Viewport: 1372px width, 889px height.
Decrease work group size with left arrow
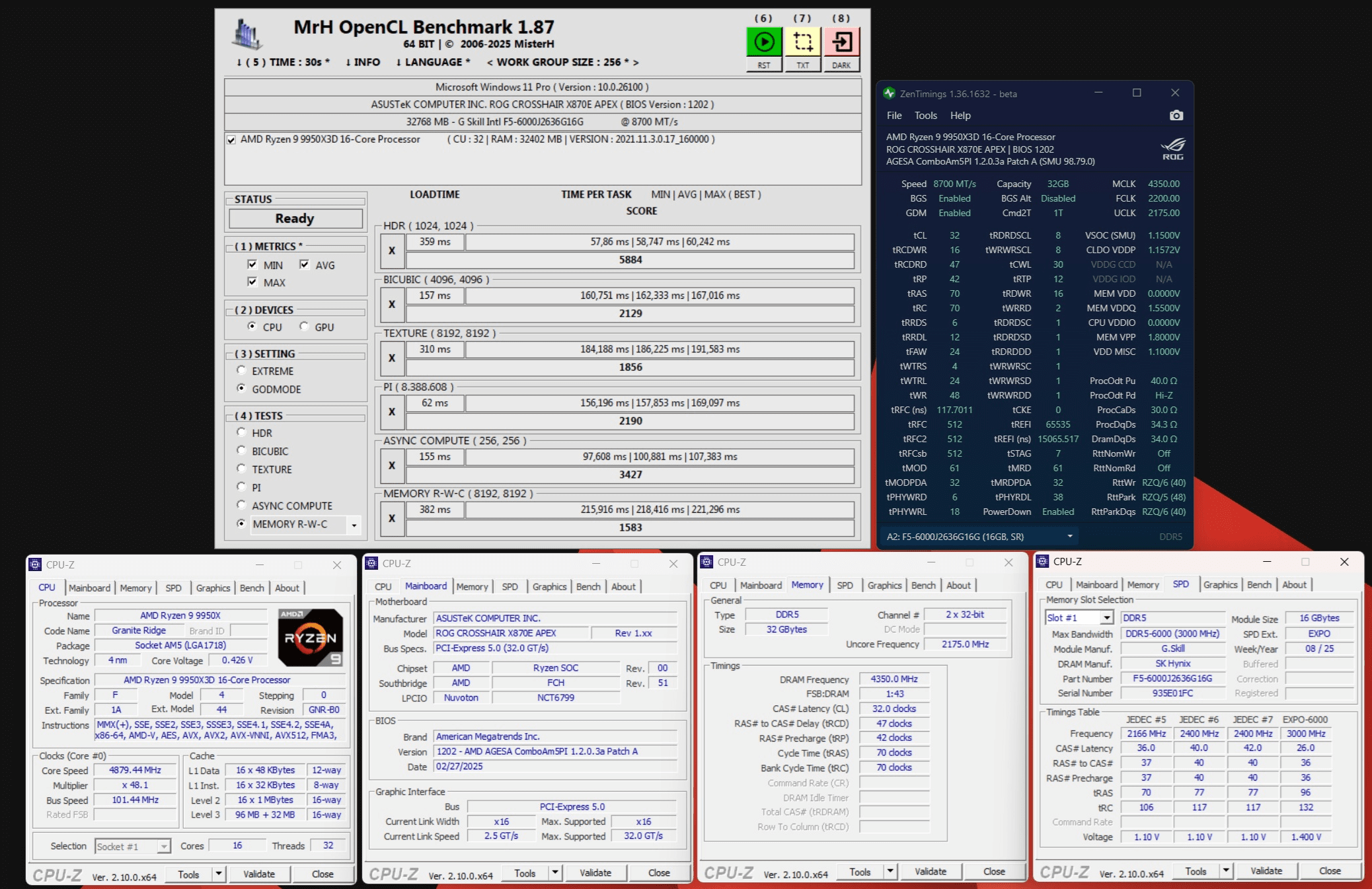pos(490,62)
